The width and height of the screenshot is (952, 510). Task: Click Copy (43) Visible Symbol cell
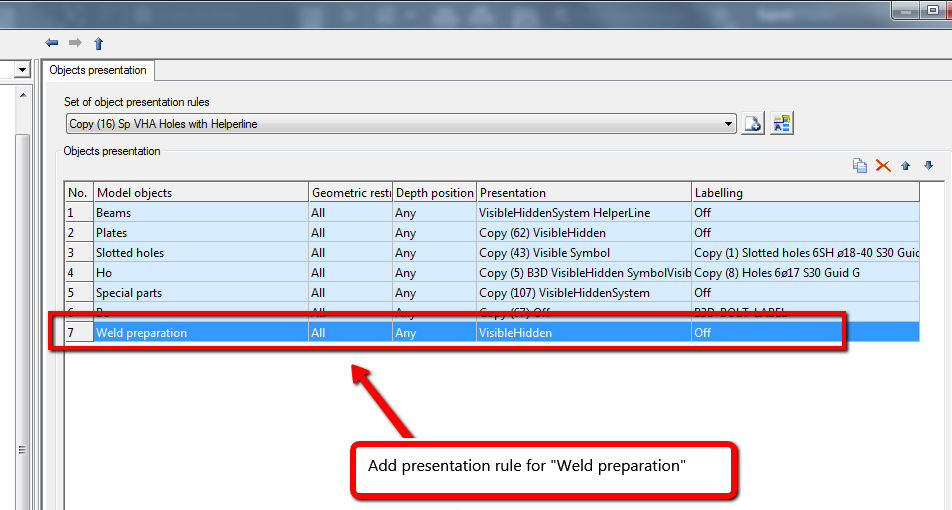pyautogui.click(x=583, y=253)
